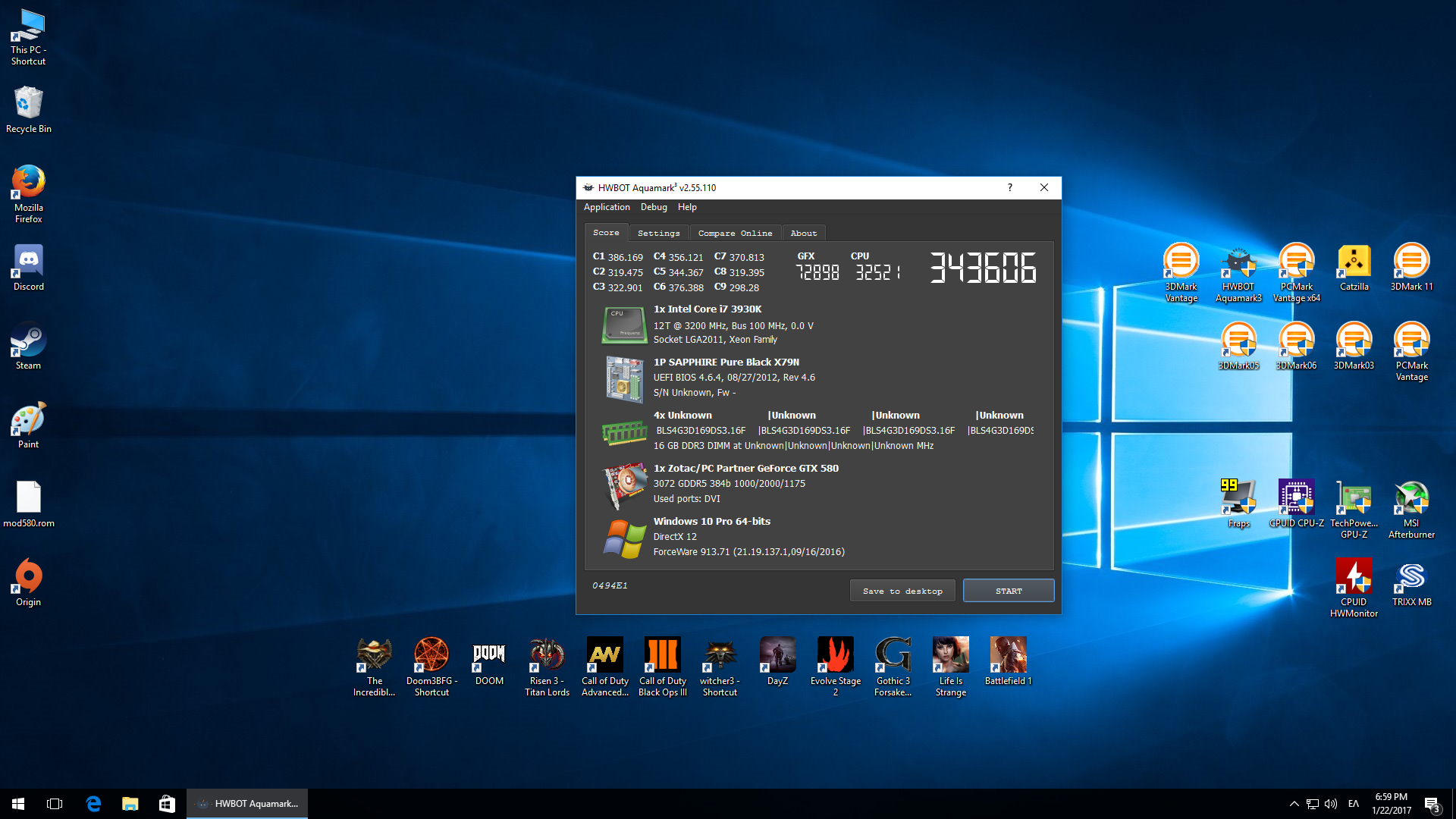1456x819 pixels.
Task: Show hidden system tray icons
Action: [x=1294, y=804]
